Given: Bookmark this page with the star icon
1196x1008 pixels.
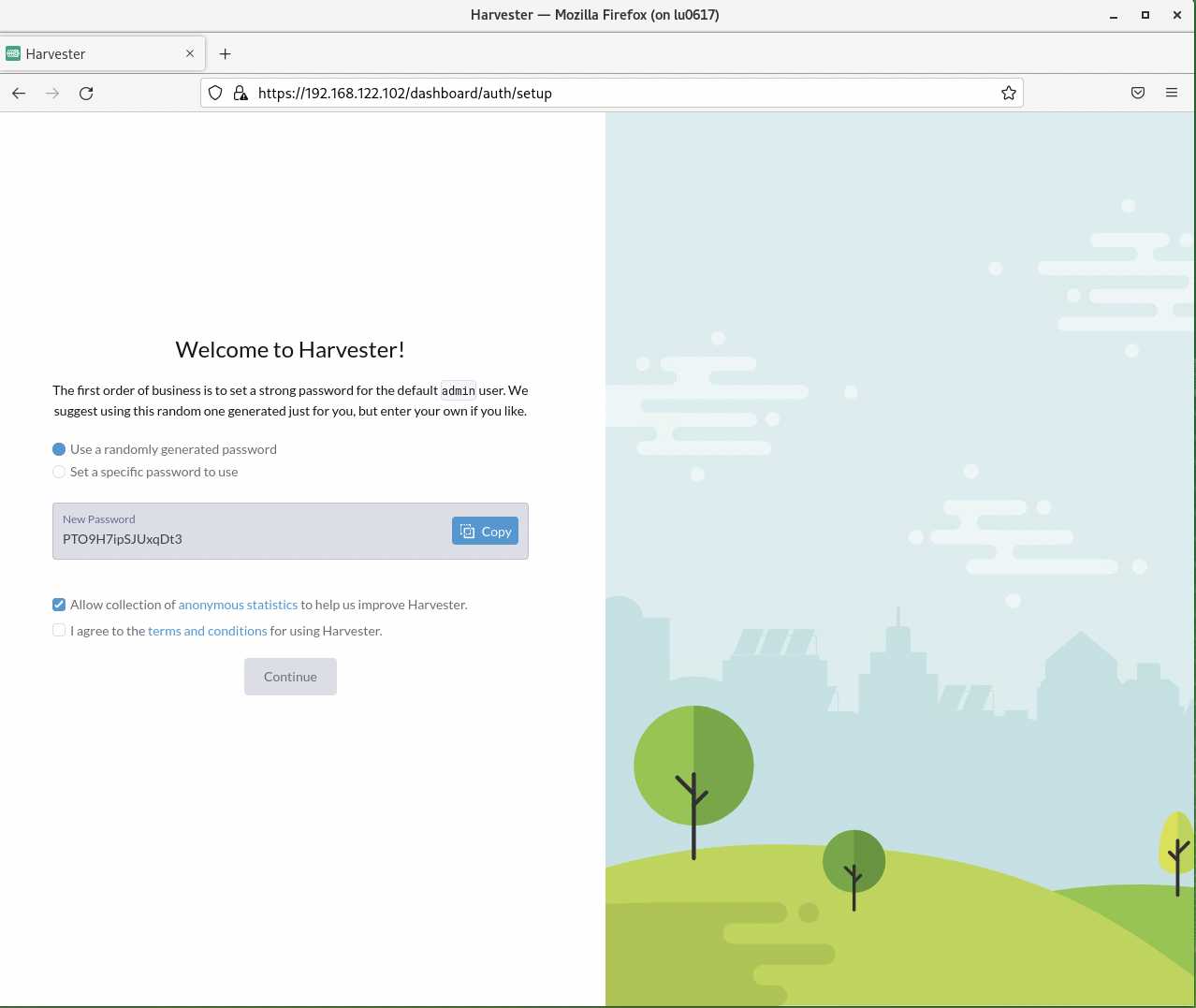Looking at the screenshot, I should (x=1008, y=93).
